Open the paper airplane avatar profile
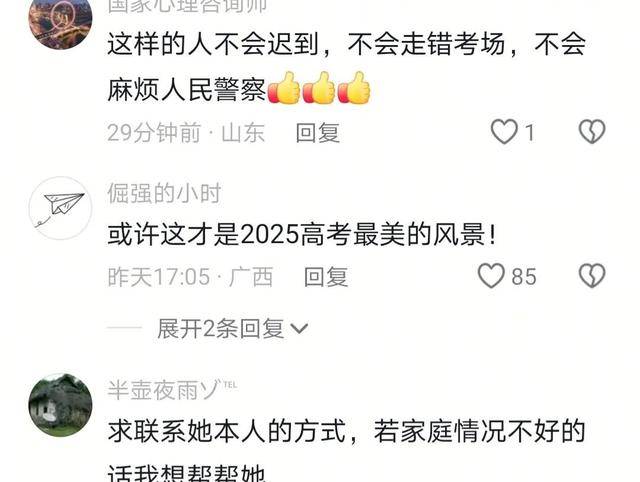Image resolution: width=640 pixels, height=482 pixels. 61,208
